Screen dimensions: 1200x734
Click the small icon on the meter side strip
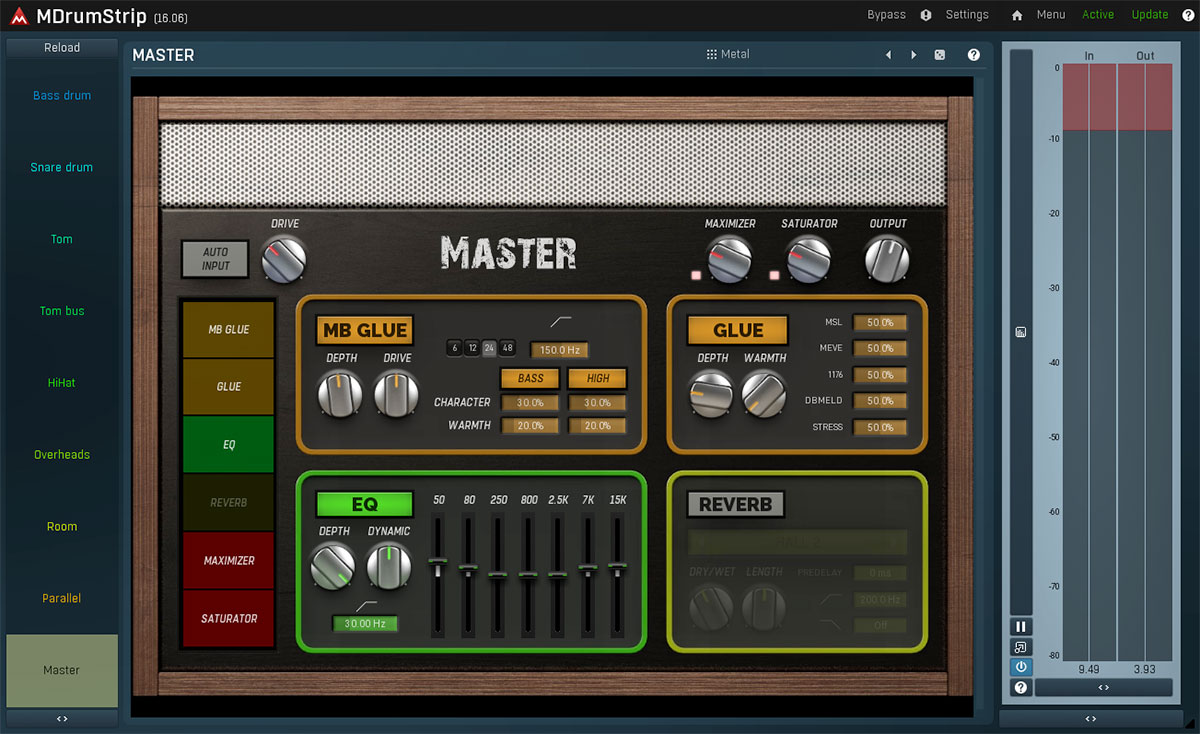coord(1020,332)
